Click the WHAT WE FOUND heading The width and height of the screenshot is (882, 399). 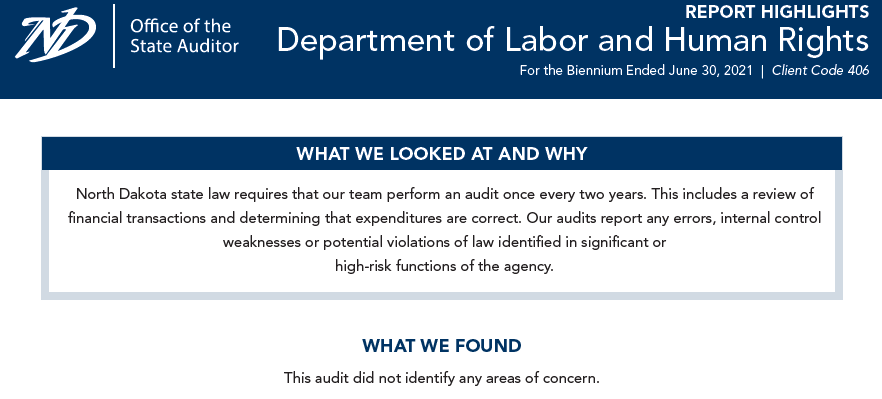pyautogui.click(x=442, y=346)
